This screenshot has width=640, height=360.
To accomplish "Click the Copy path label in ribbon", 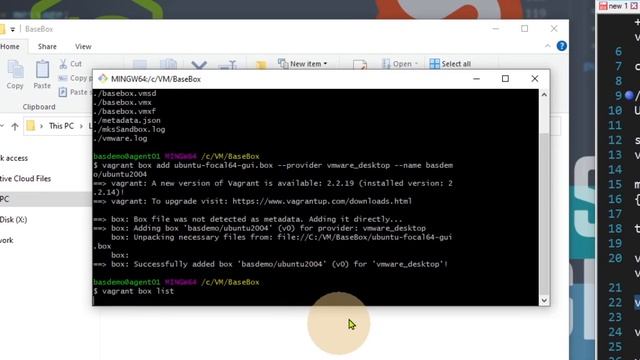I will [81, 78].
